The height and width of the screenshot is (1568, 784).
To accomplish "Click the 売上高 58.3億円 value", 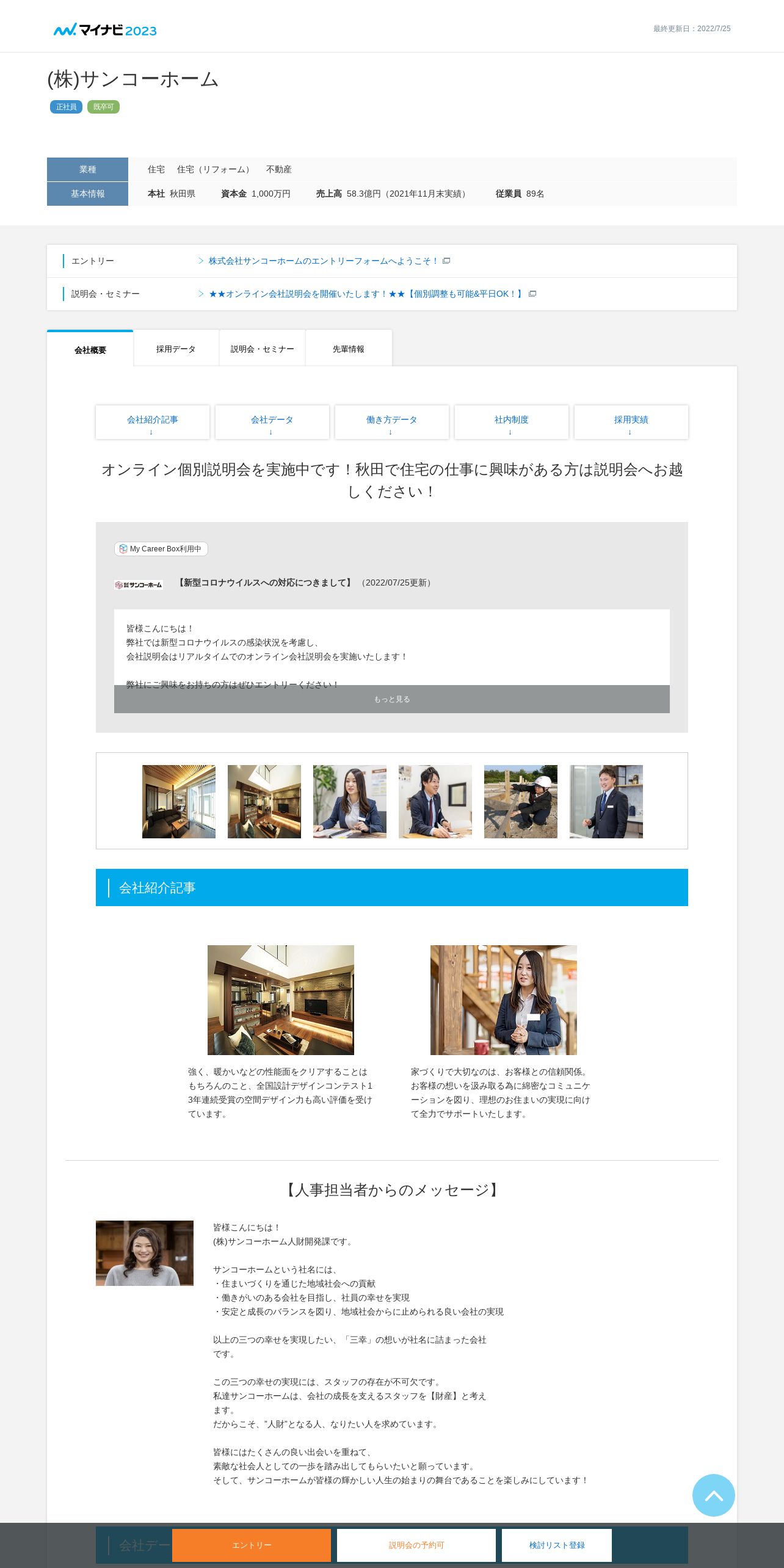I will [x=393, y=194].
